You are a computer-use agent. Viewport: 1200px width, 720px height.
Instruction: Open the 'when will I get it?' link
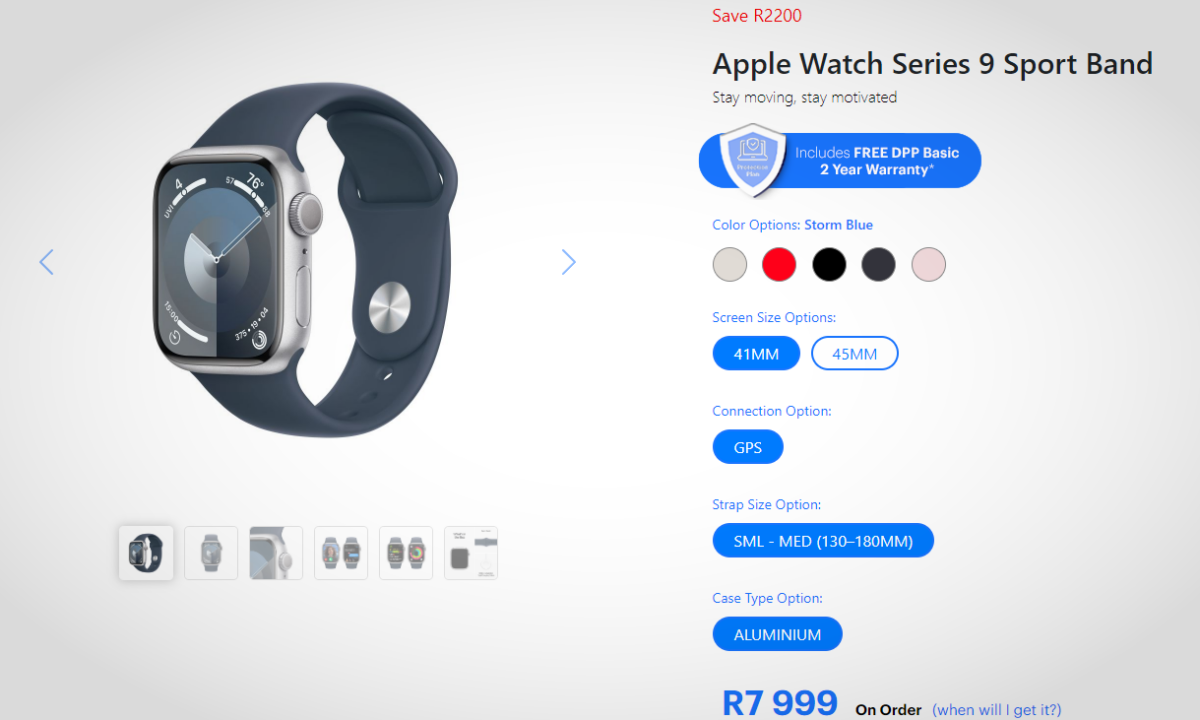coord(997,709)
